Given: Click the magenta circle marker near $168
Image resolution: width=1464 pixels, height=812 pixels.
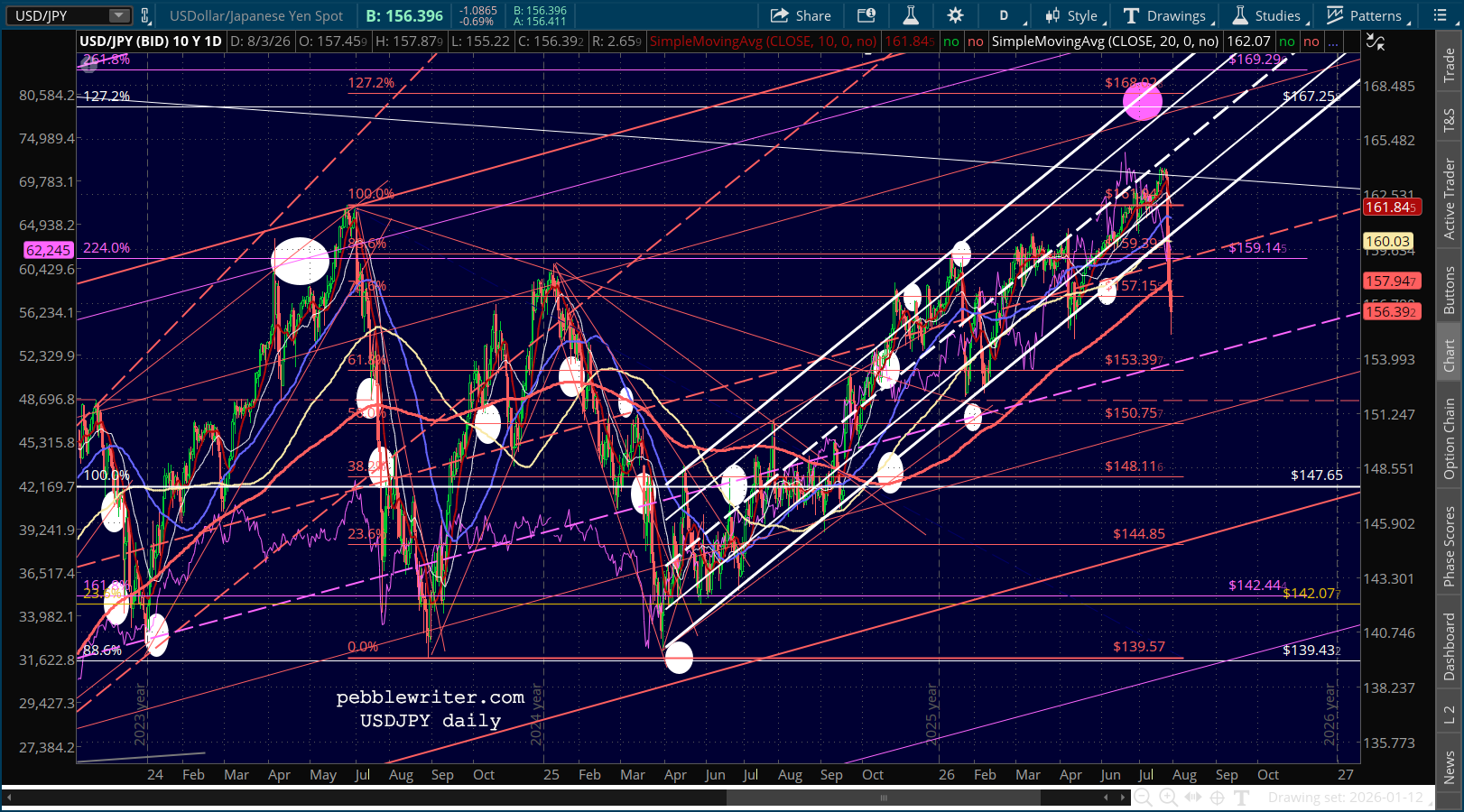Looking at the screenshot, I should tap(1143, 100).
